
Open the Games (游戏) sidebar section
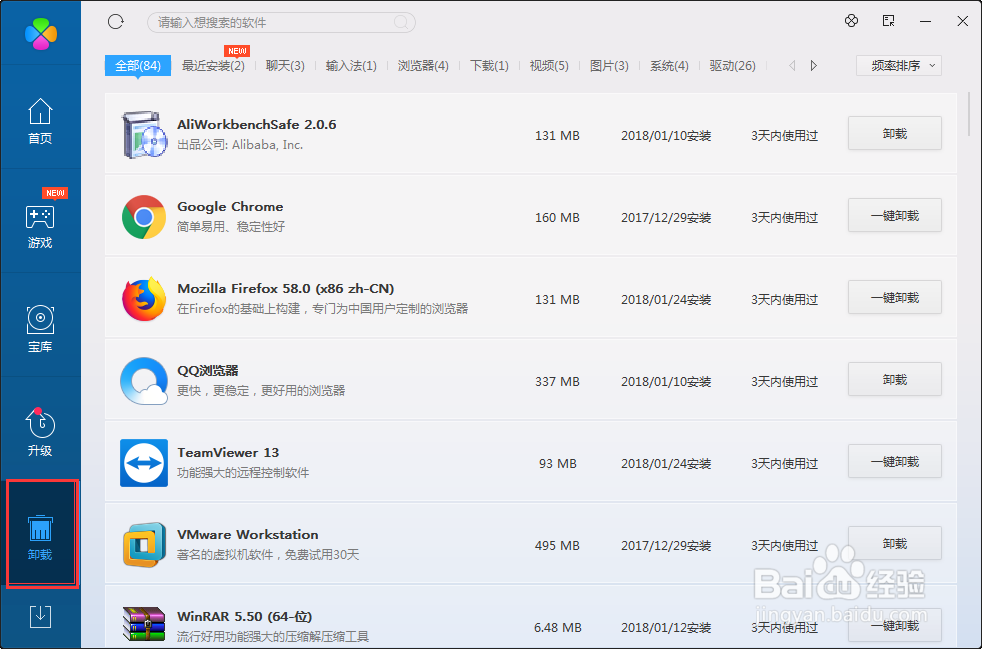[40, 226]
